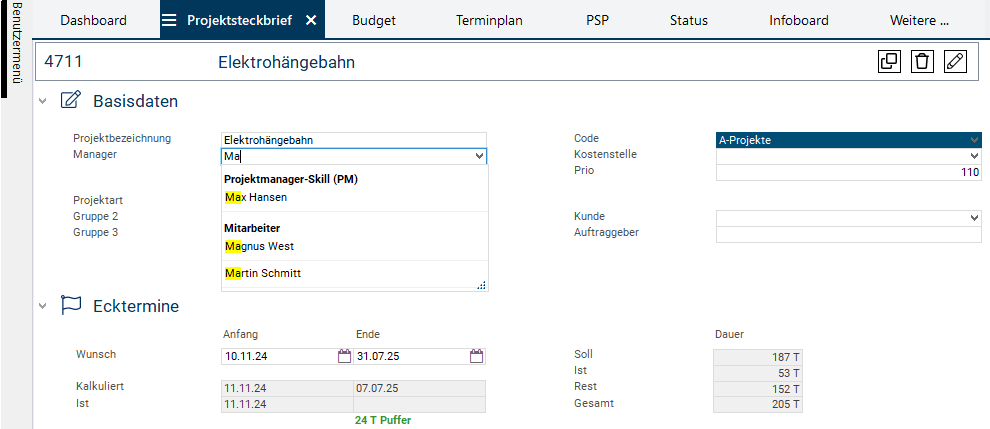990x429 pixels.
Task: Collapse the Ecktermine section
Action: coord(43,306)
